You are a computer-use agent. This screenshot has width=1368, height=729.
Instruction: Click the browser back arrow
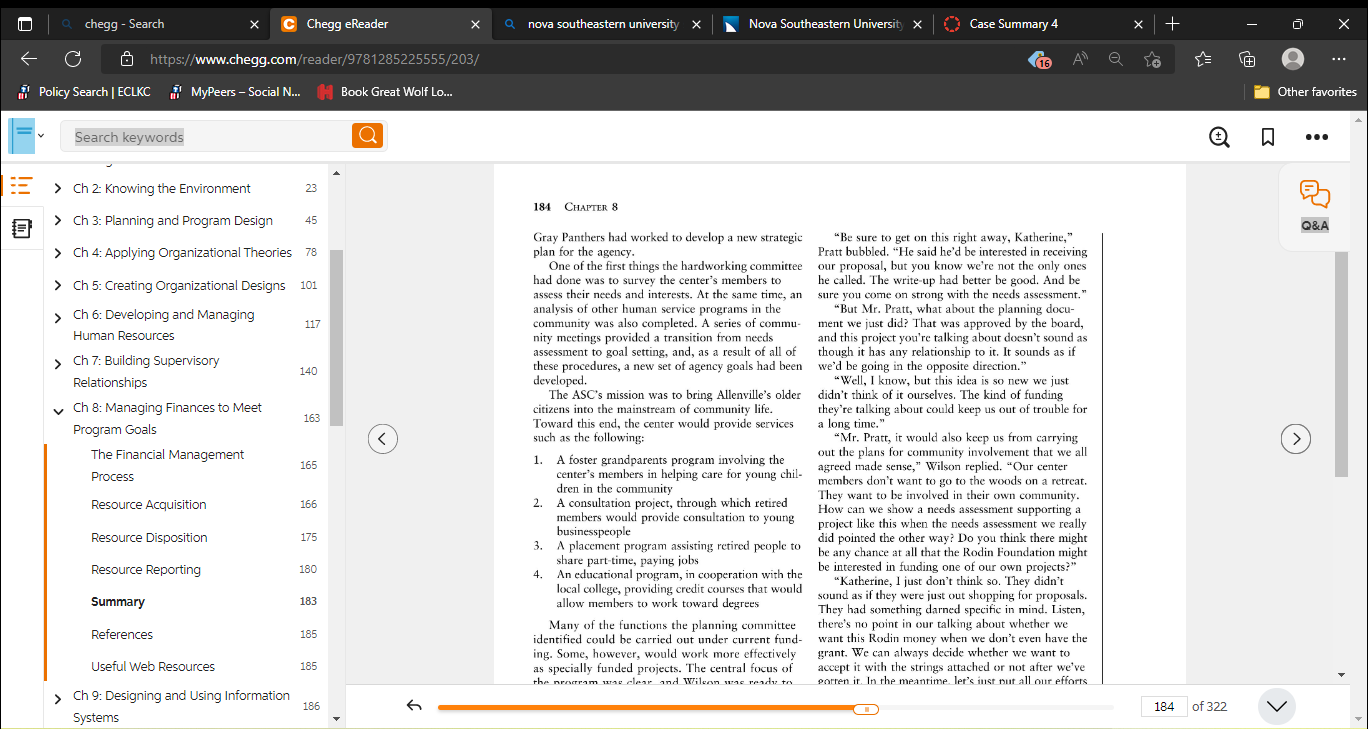(29, 59)
